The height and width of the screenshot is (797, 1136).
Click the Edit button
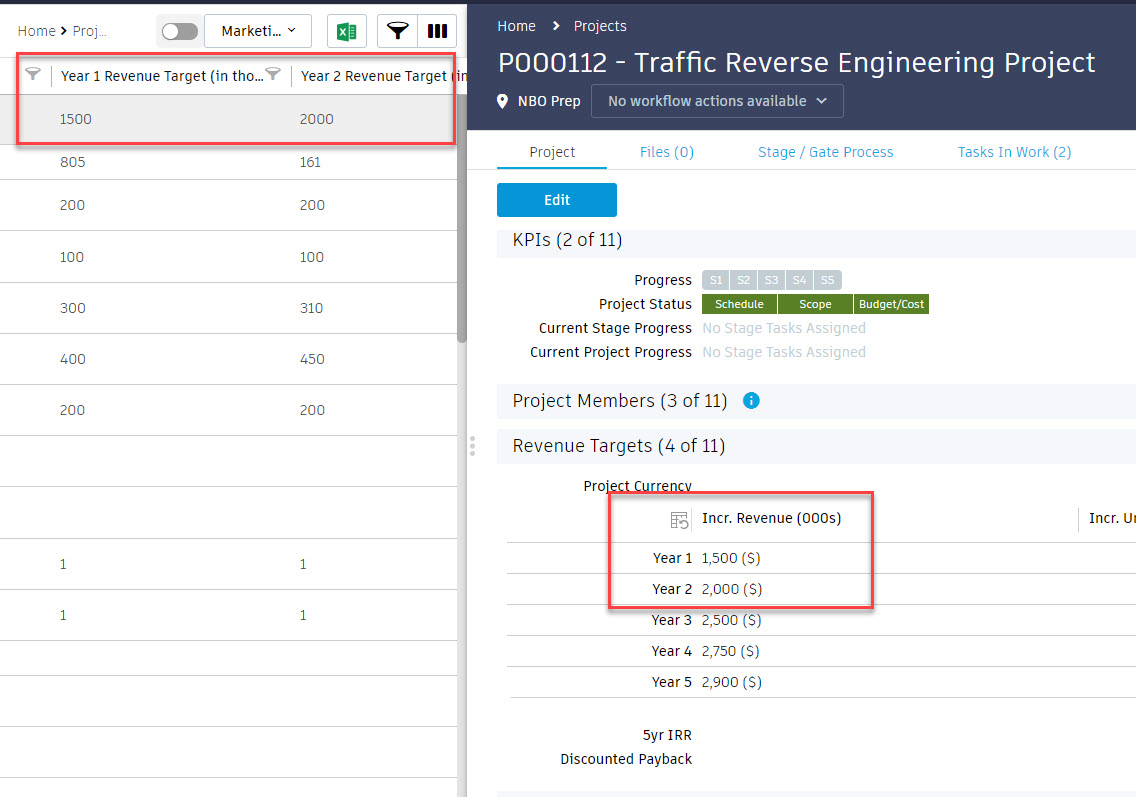(556, 200)
